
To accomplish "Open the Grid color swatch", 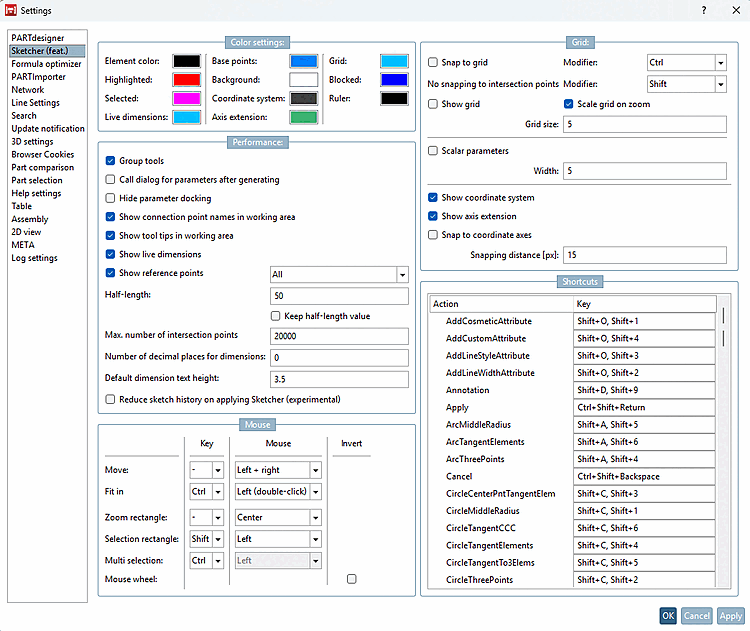I will 395,61.
